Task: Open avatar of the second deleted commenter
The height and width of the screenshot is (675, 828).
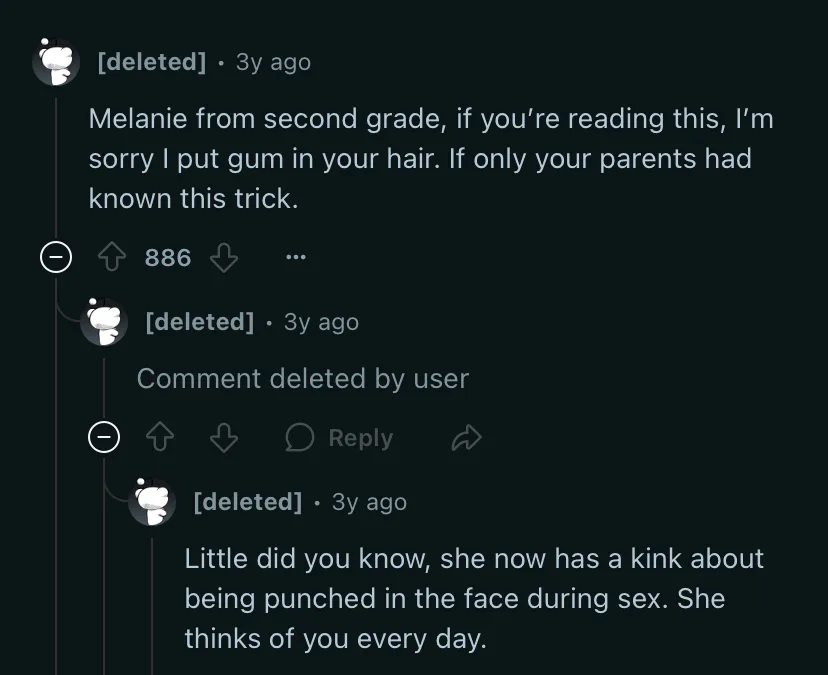Action: click(x=104, y=322)
